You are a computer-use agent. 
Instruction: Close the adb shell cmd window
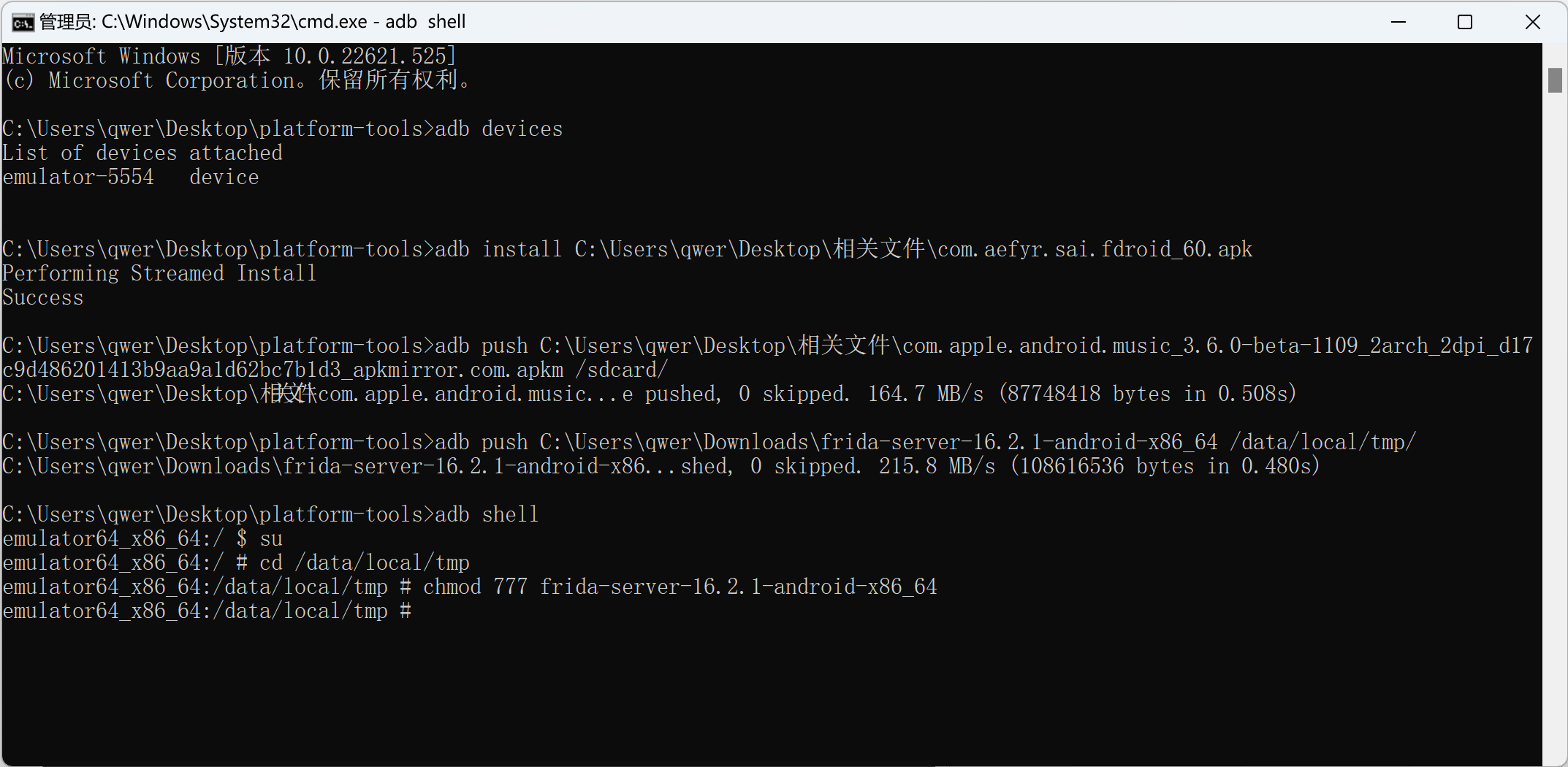click(1532, 22)
